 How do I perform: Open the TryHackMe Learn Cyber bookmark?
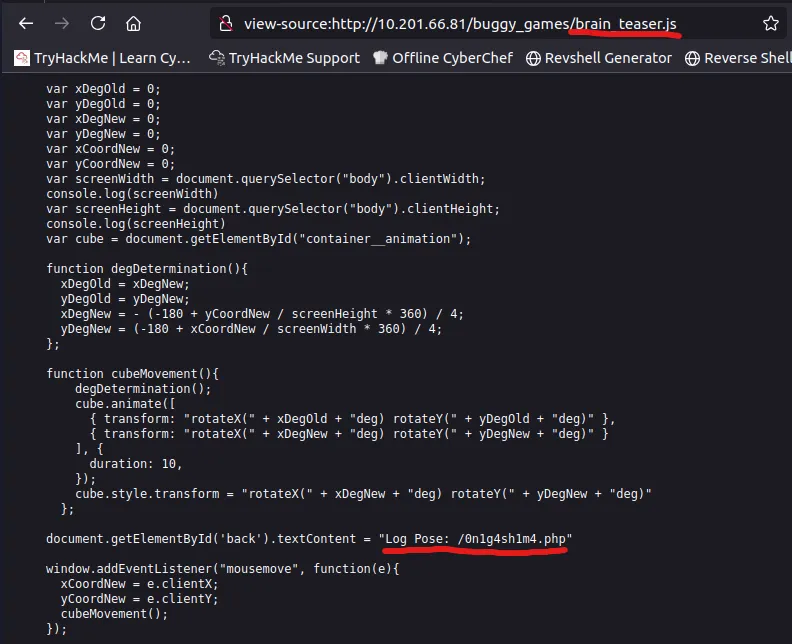point(102,58)
